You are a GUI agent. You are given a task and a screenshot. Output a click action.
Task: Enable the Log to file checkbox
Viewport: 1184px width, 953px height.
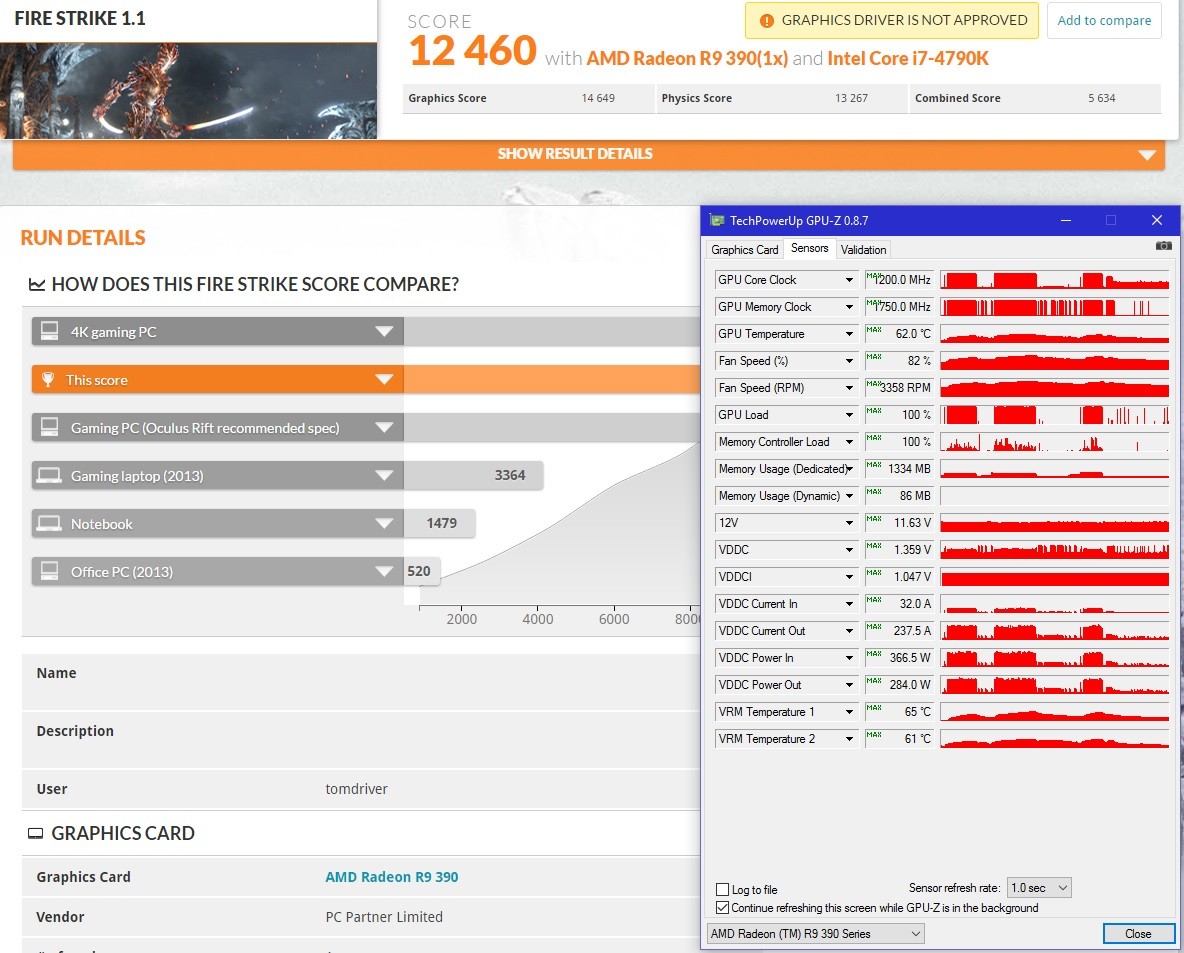(x=723, y=890)
